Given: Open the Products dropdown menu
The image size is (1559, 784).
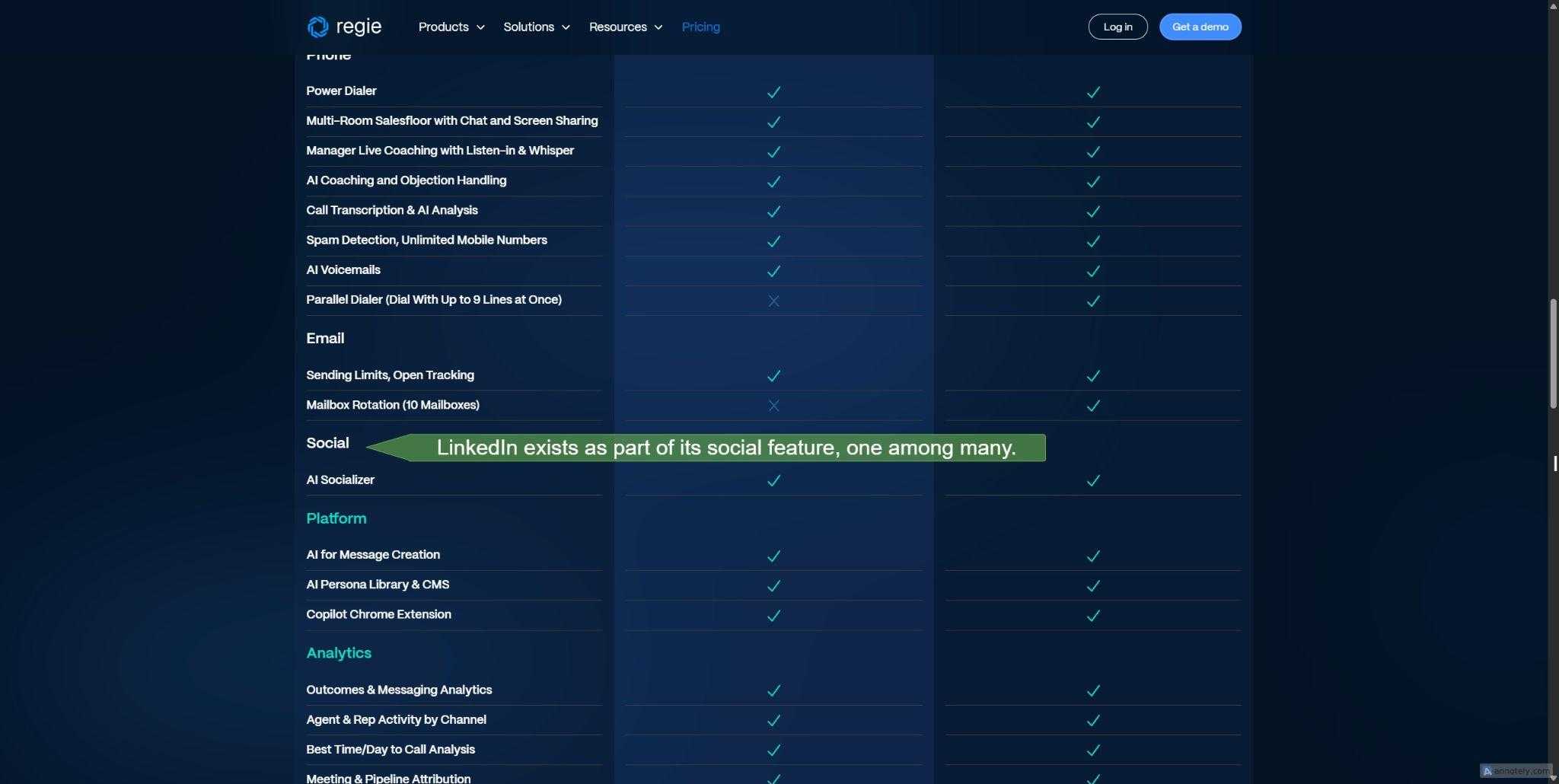Looking at the screenshot, I should [x=451, y=27].
